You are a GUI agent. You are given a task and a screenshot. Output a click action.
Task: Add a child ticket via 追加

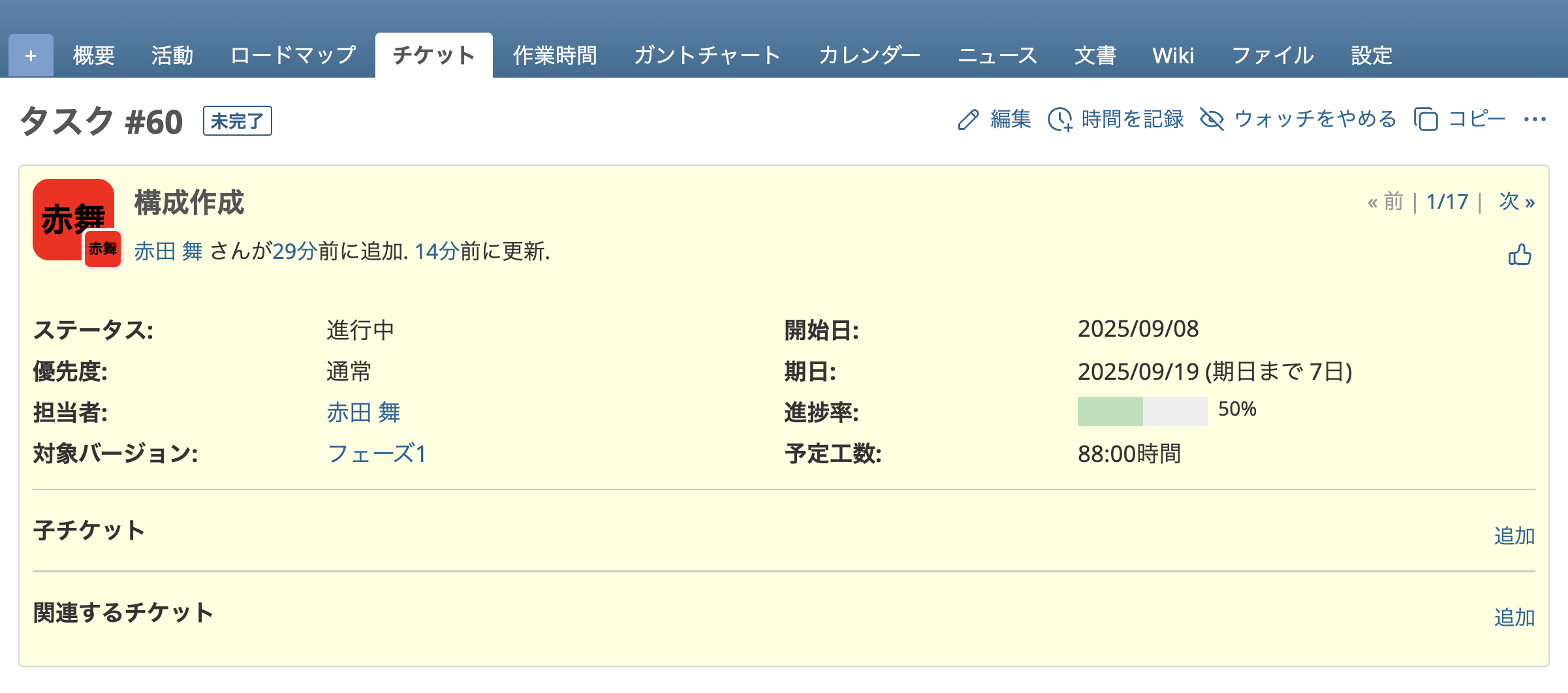1514,536
